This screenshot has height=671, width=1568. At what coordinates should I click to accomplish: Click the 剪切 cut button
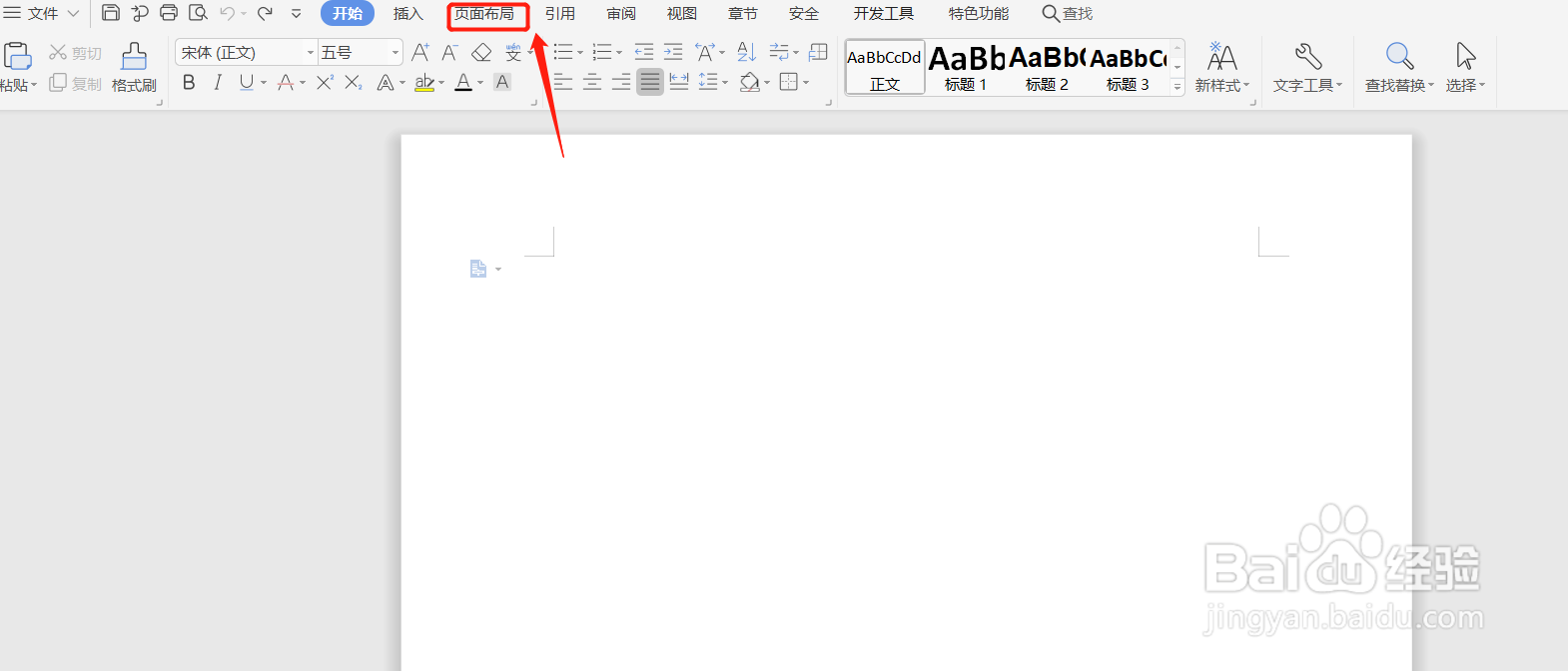click(76, 53)
